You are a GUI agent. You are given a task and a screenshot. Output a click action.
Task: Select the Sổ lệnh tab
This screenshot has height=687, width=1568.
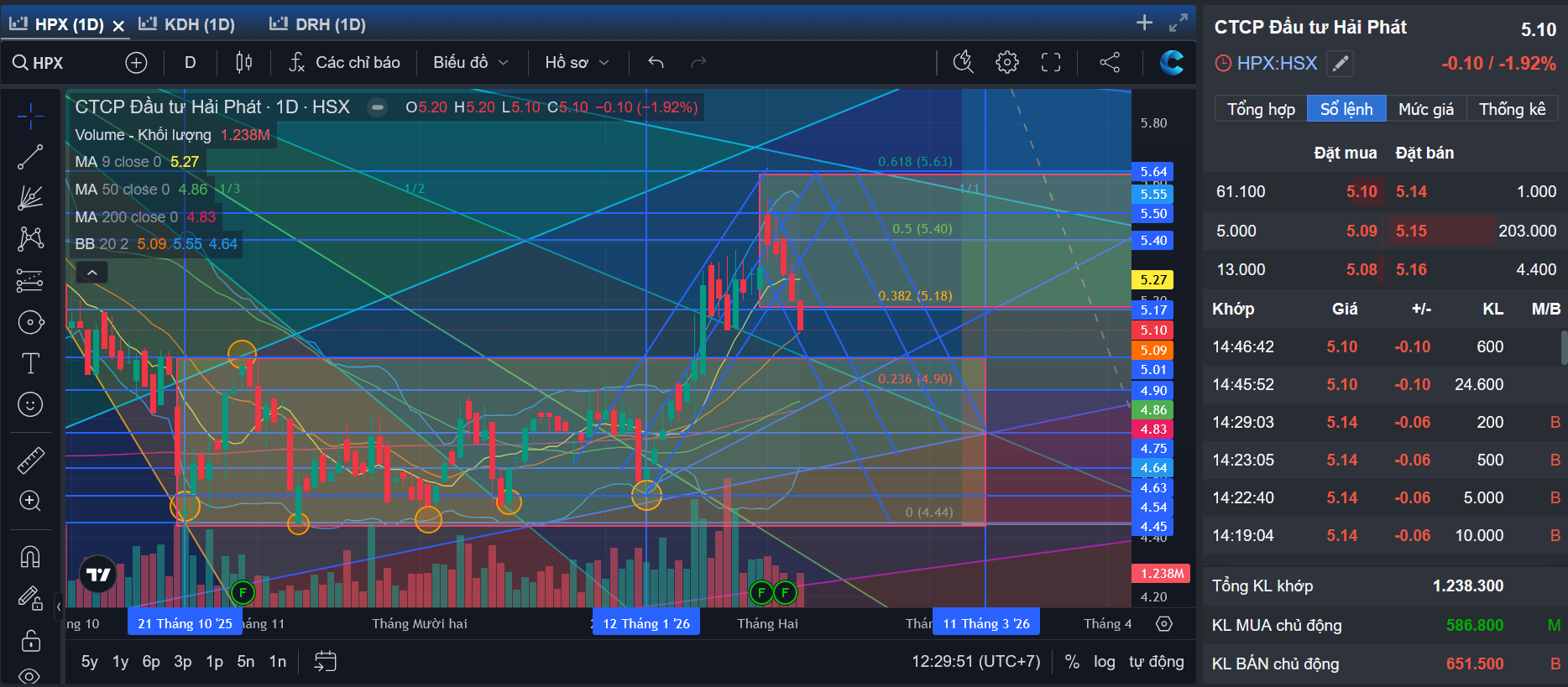click(x=1346, y=109)
